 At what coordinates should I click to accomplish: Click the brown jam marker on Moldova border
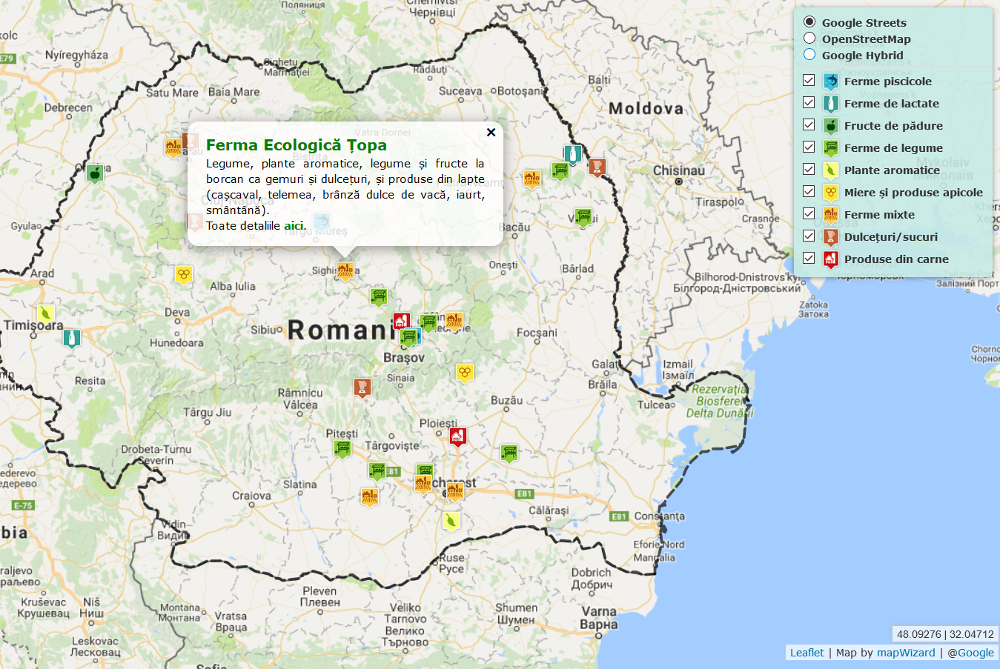point(597,167)
